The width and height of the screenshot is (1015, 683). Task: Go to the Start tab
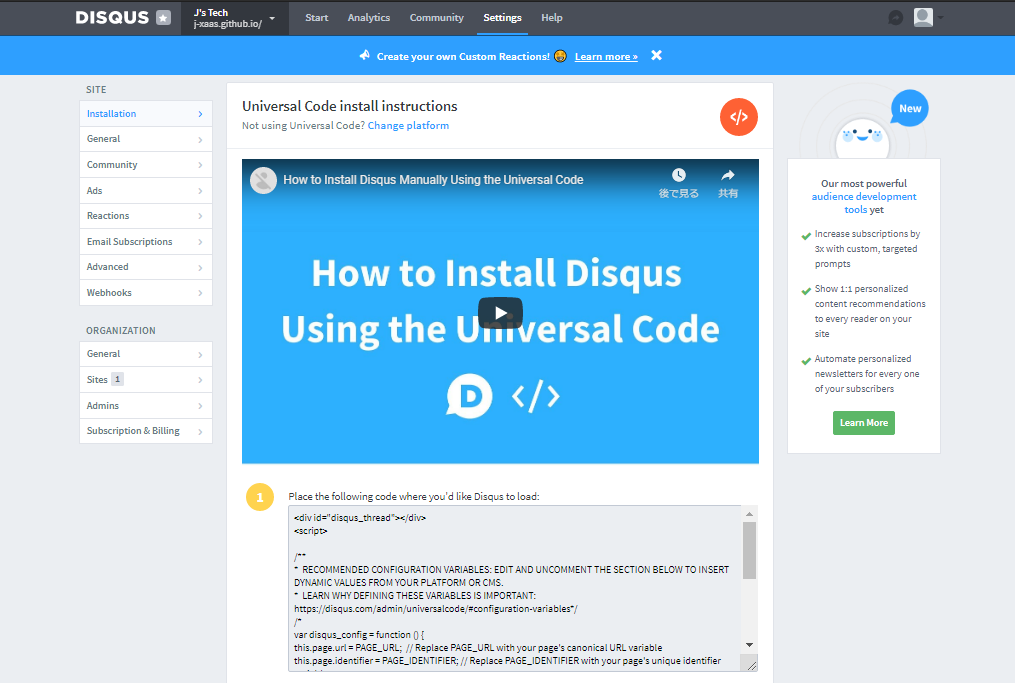[317, 17]
